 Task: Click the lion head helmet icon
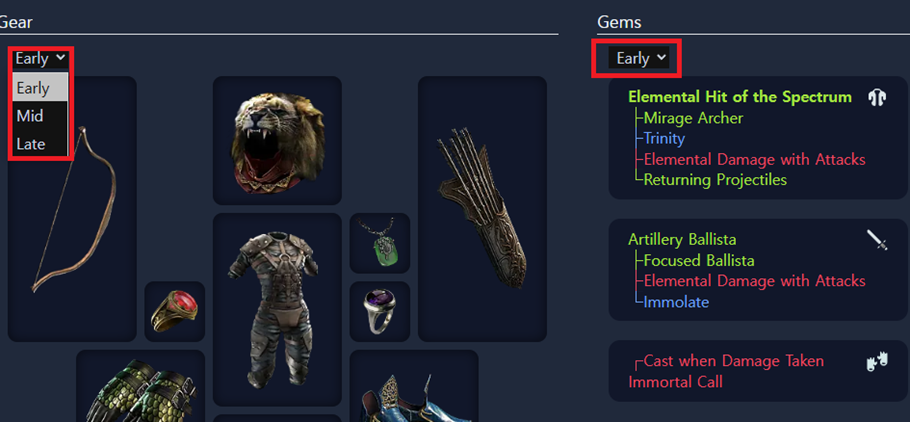coord(277,141)
